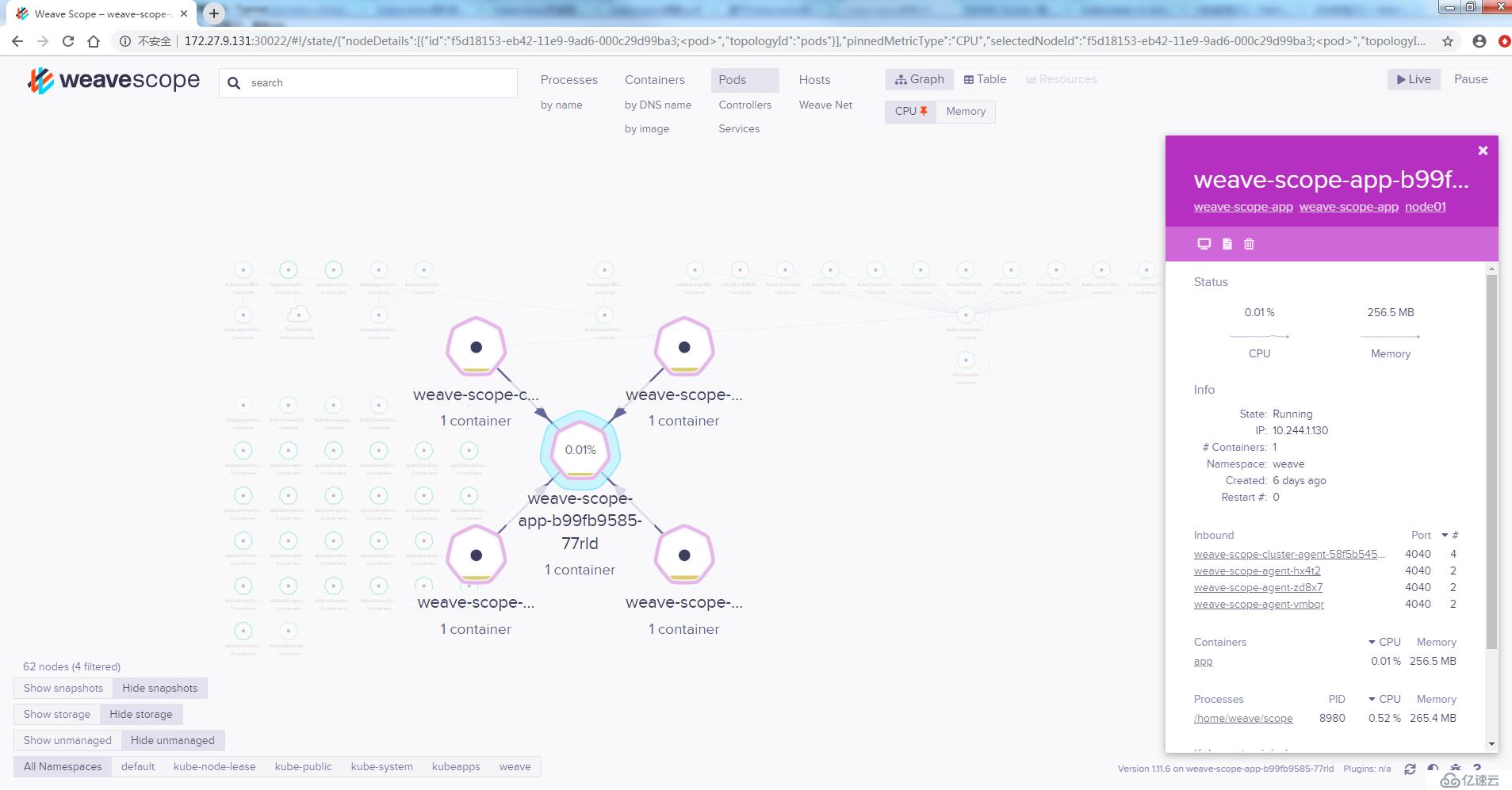Select the bottom-right weave-scope pod node
This screenshot has width=1512, height=790.
pos(684,555)
